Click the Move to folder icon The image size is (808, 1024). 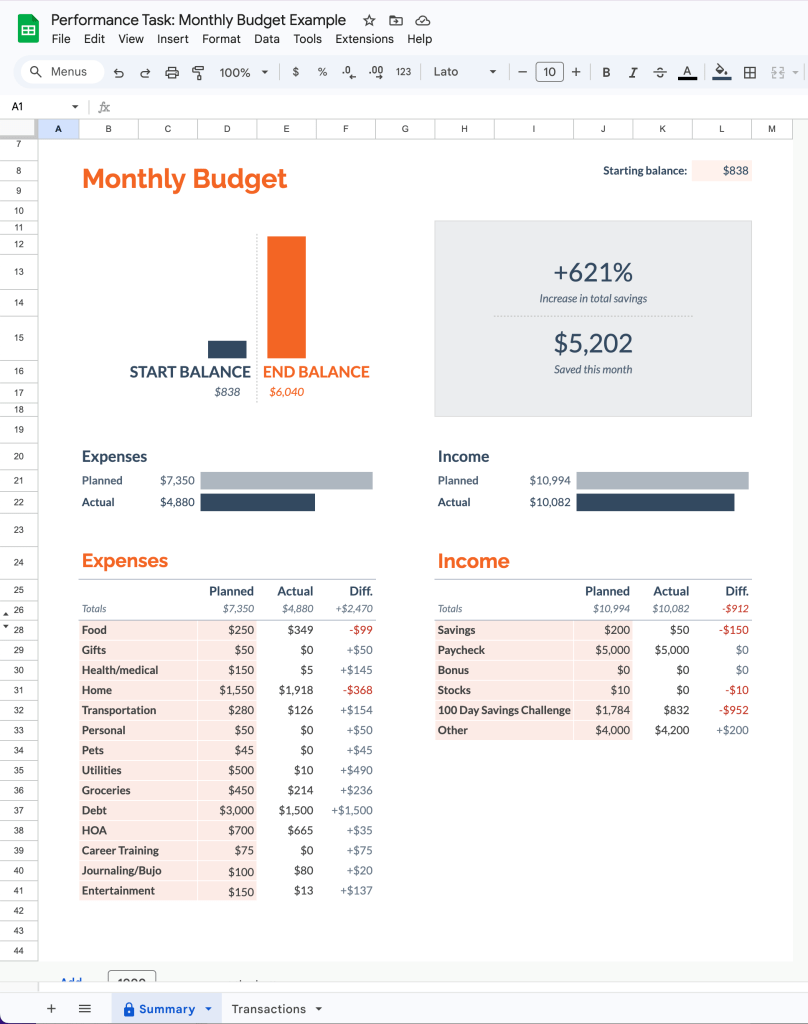pos(396,20)
